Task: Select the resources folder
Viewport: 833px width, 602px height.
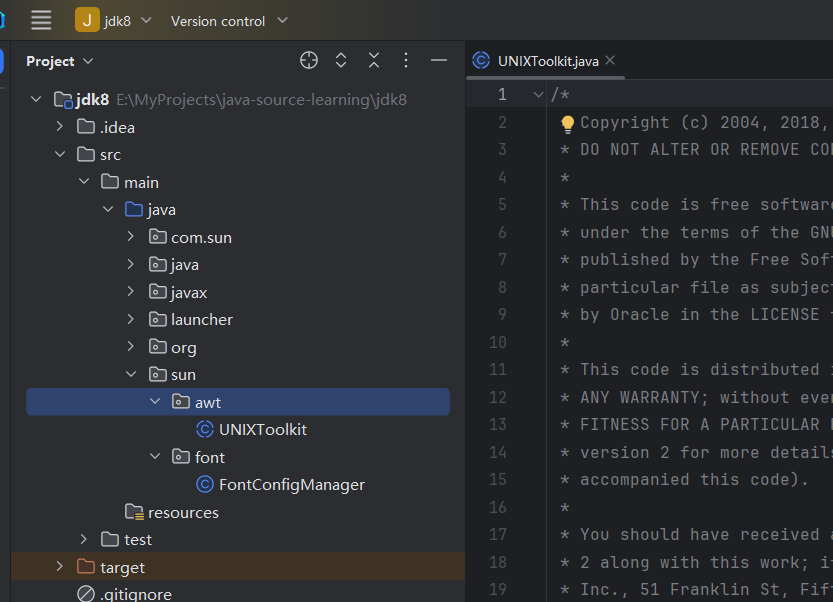Action: 183,512
